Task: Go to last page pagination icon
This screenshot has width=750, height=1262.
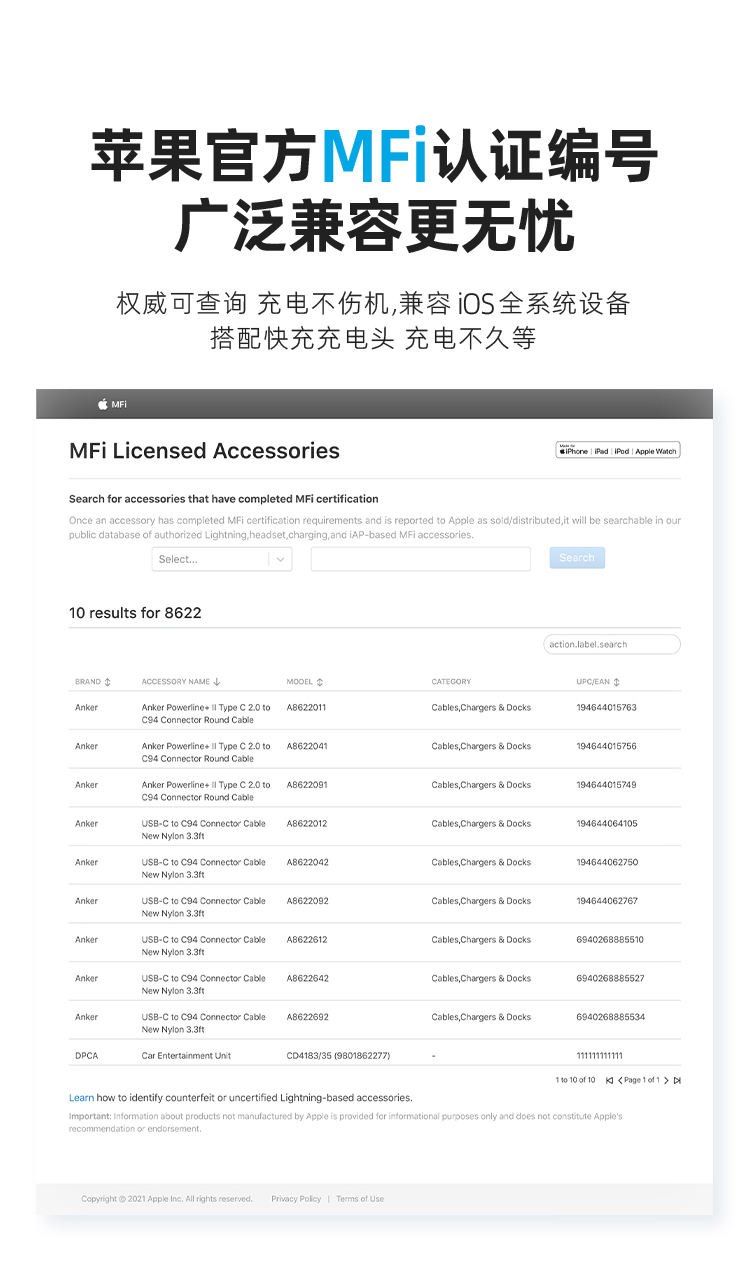Action: point(677,1080)
